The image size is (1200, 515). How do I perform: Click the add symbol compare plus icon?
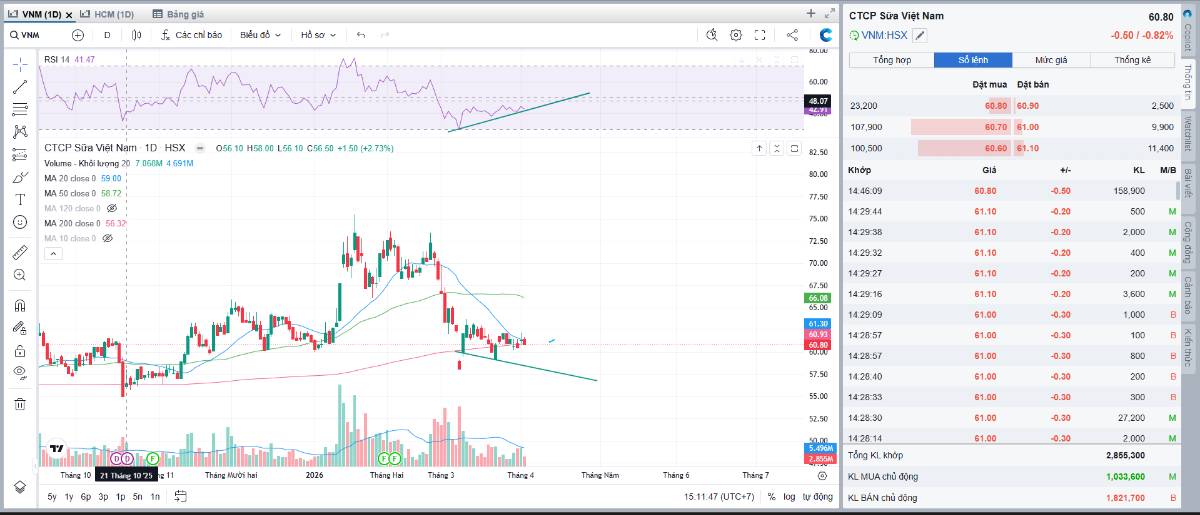[x=78, y=34]
